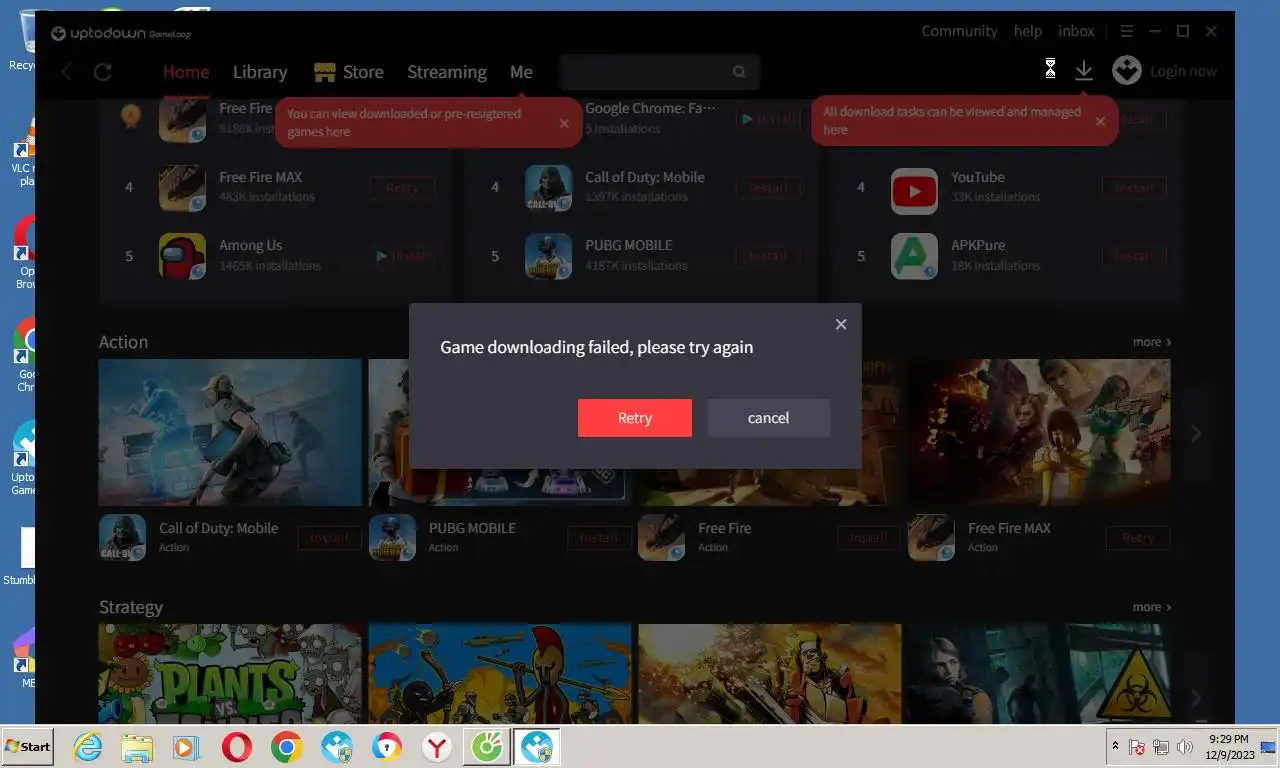This screenshot has height=768, width=1280.
Task: Click the search magnifier icon
Action: (x=739, y=72)
